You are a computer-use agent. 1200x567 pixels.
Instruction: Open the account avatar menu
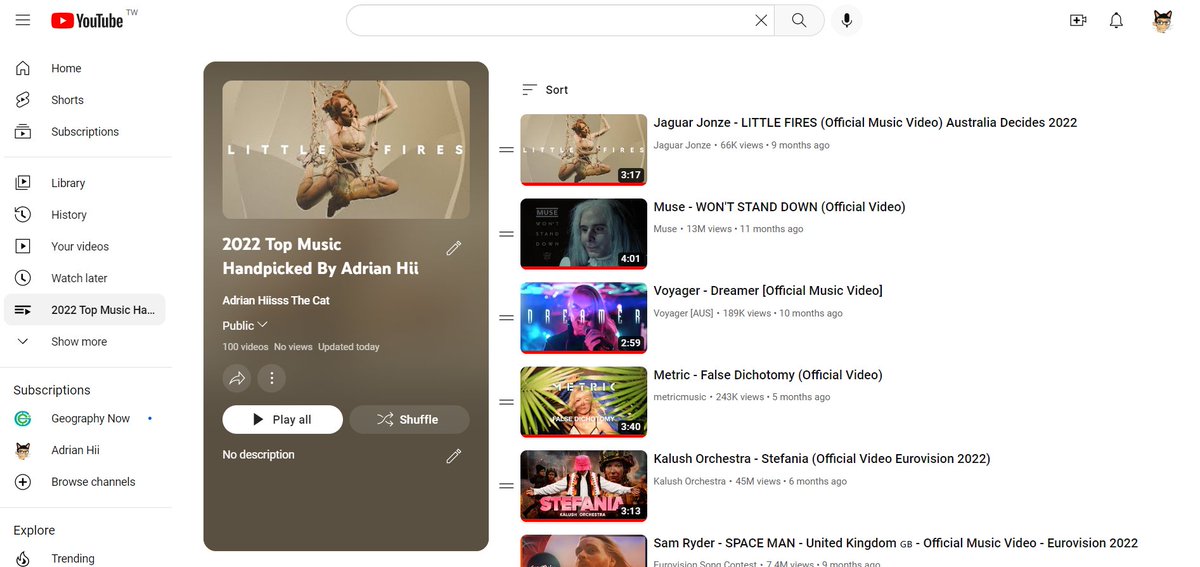coord(1162,20)
